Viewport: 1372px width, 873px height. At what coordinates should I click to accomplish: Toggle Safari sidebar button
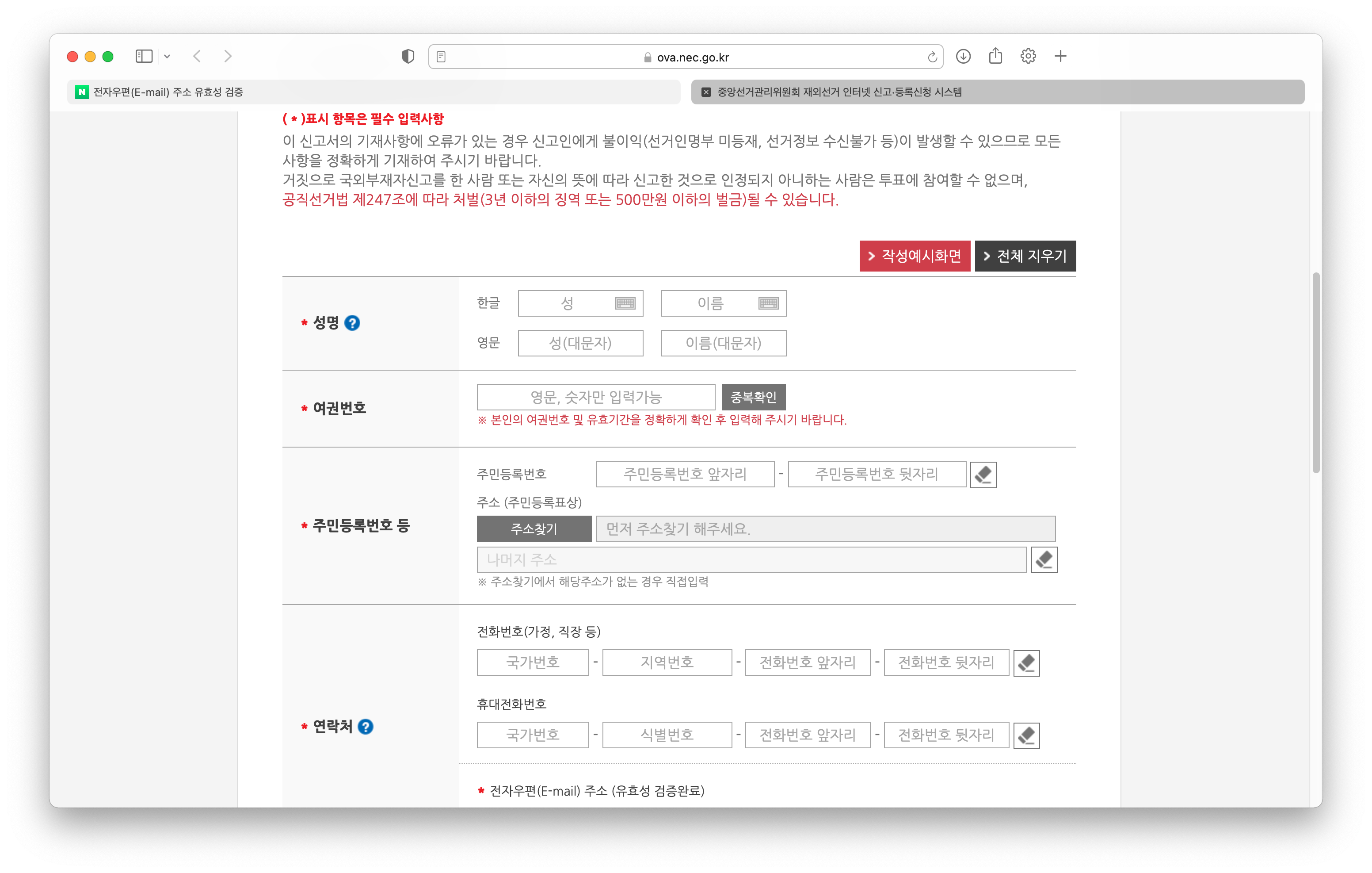(144, 57)
